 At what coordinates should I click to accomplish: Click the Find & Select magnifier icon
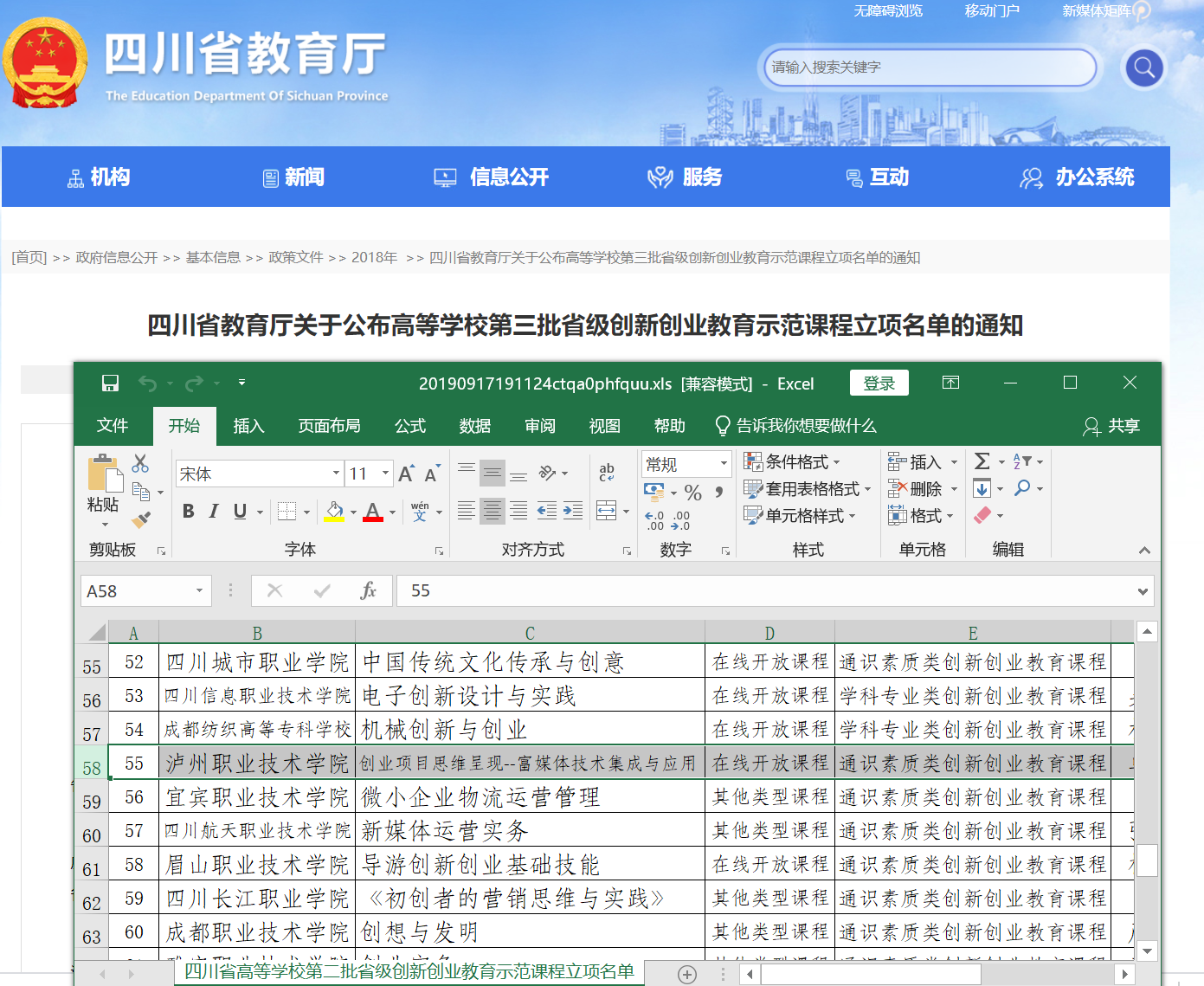coord(1022,488)
